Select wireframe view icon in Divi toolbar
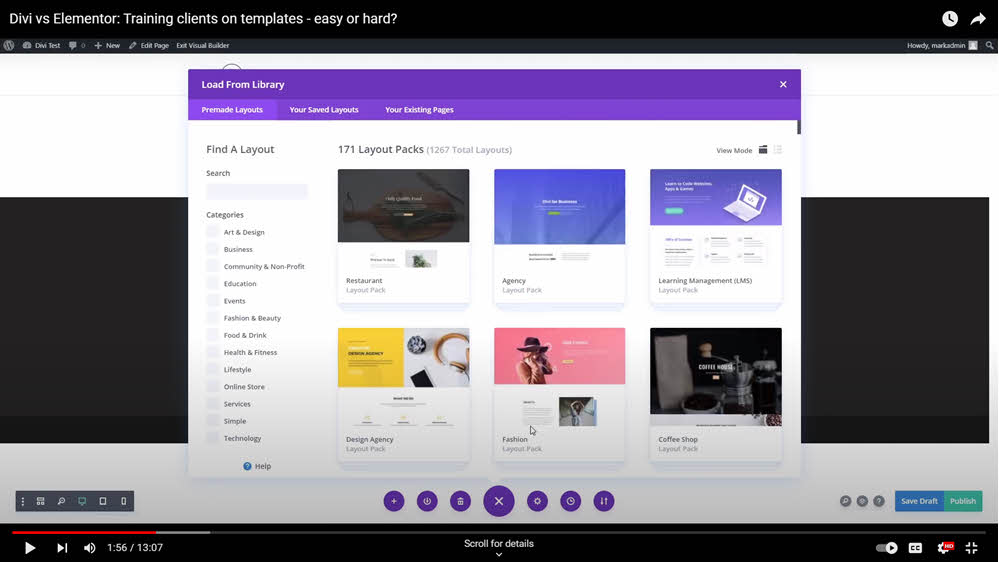The image size is (999, 562). (x=41, y=501)
